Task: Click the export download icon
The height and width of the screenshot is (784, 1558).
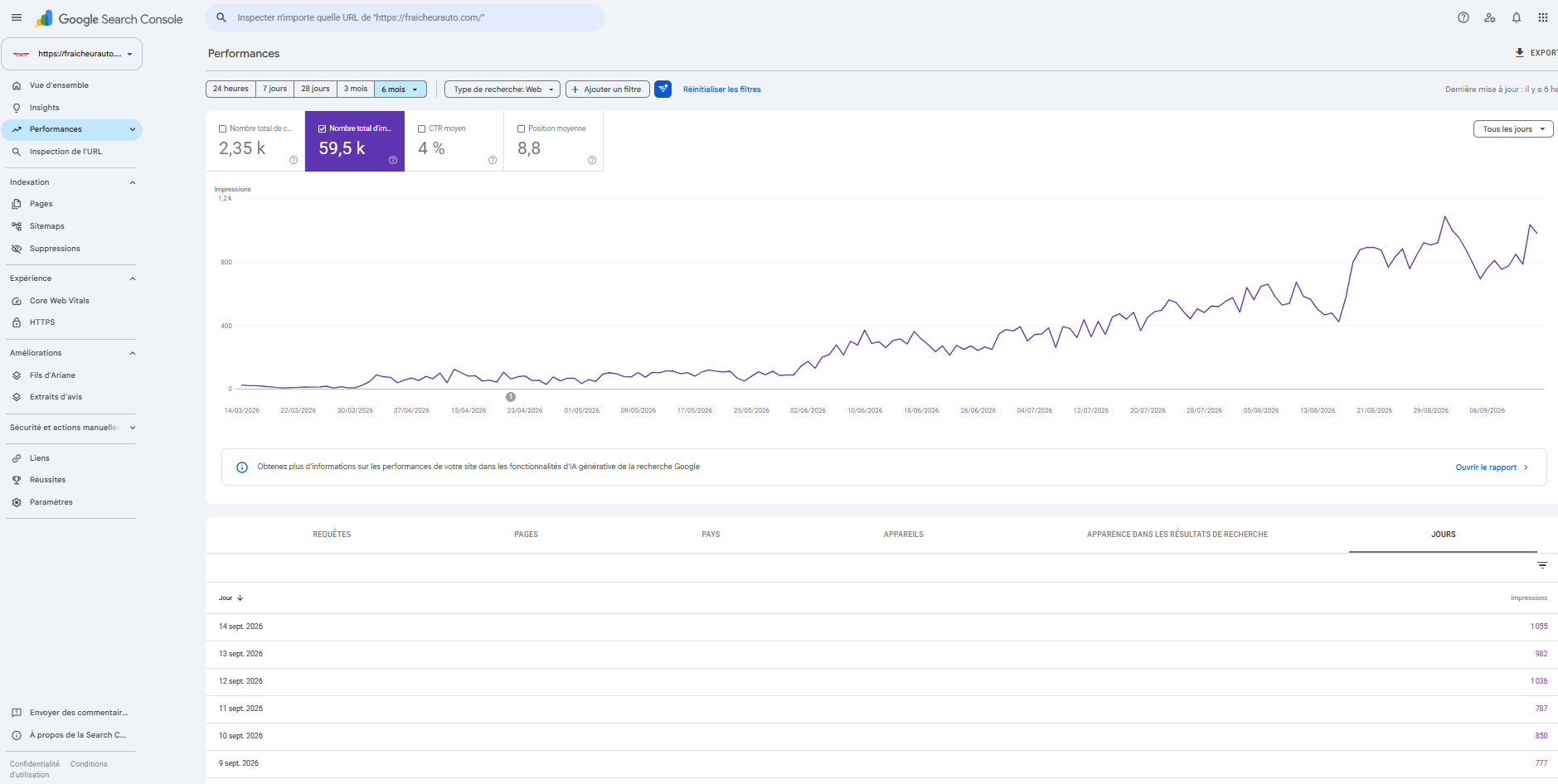Action: pos(1520,52)
